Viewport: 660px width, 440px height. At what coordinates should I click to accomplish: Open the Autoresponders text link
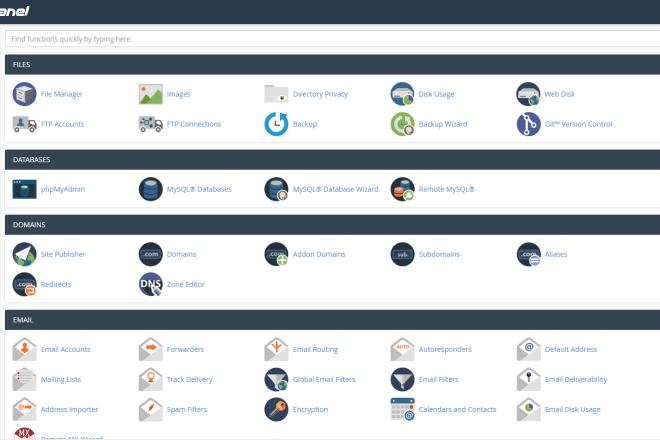(445, 349)
